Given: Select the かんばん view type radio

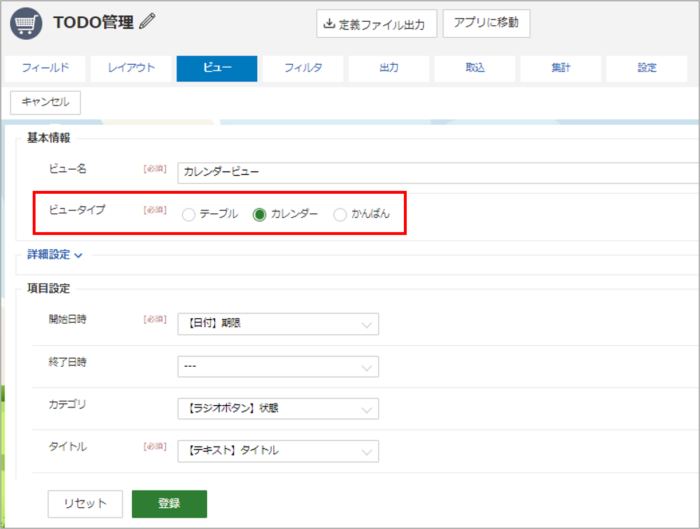Looking at the screenshot, I should point(340,215).
